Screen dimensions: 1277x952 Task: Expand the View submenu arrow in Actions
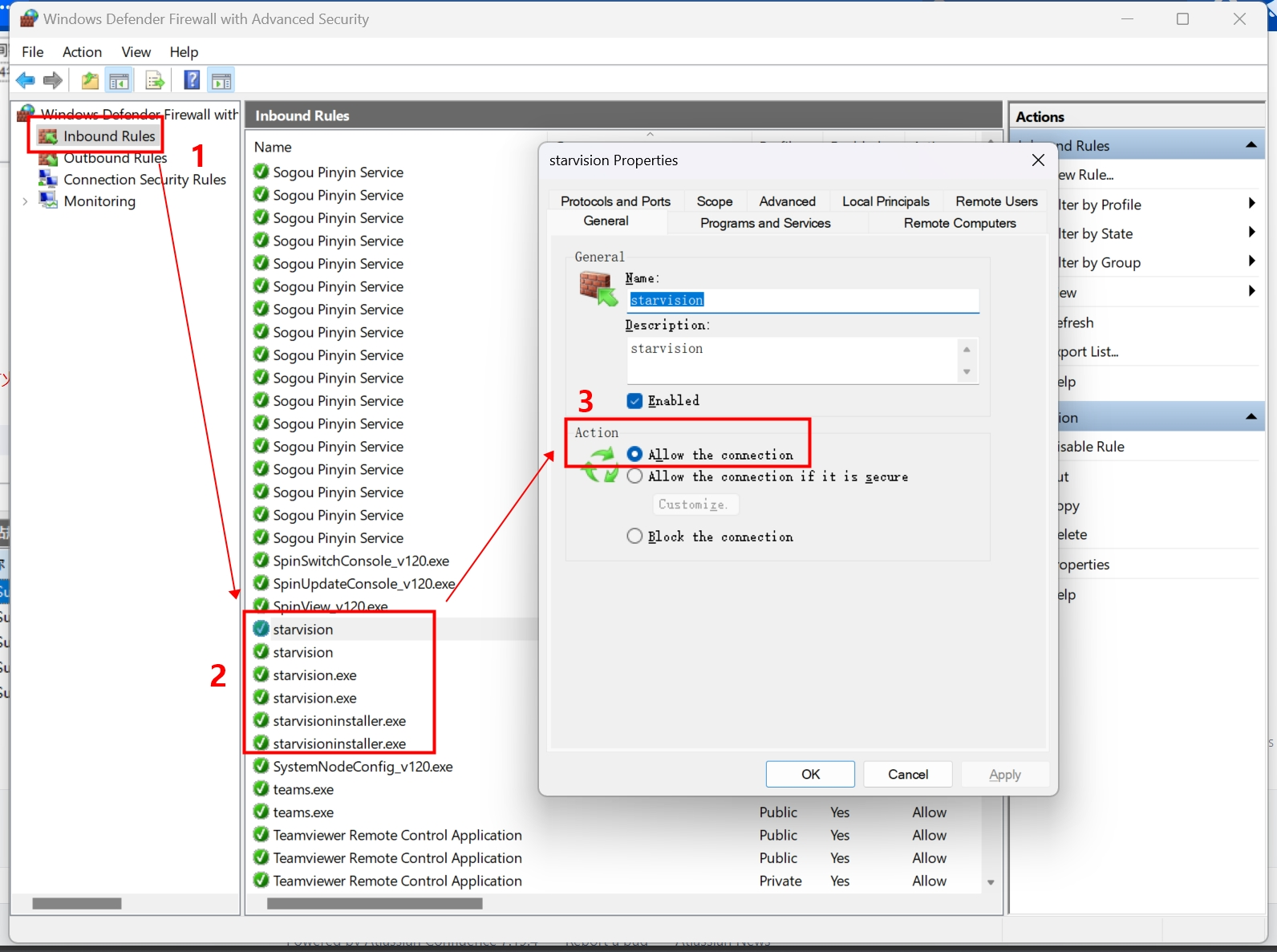tap(1251, 291)
